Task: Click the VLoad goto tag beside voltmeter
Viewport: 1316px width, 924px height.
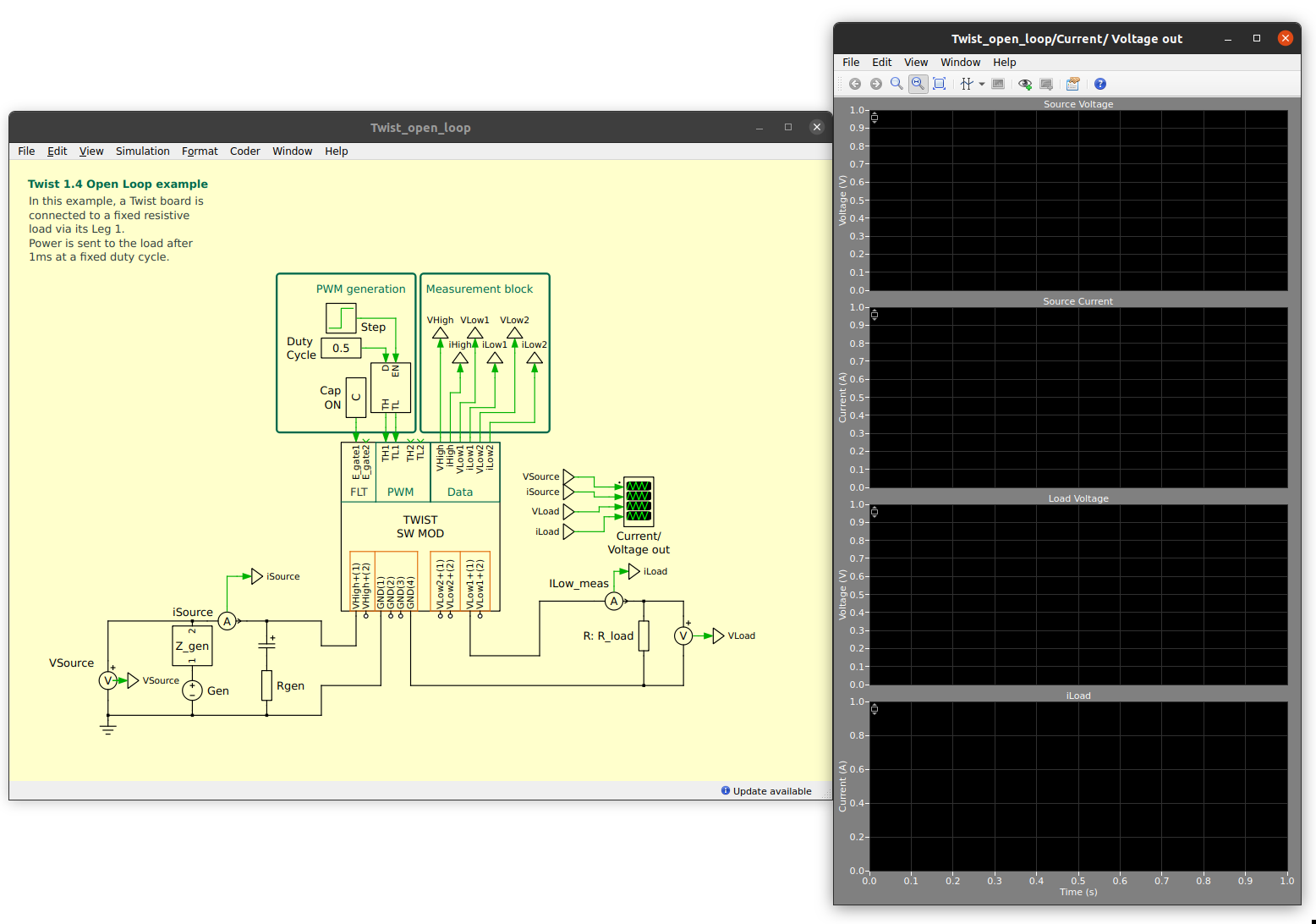Action: (x=719, y=635)
